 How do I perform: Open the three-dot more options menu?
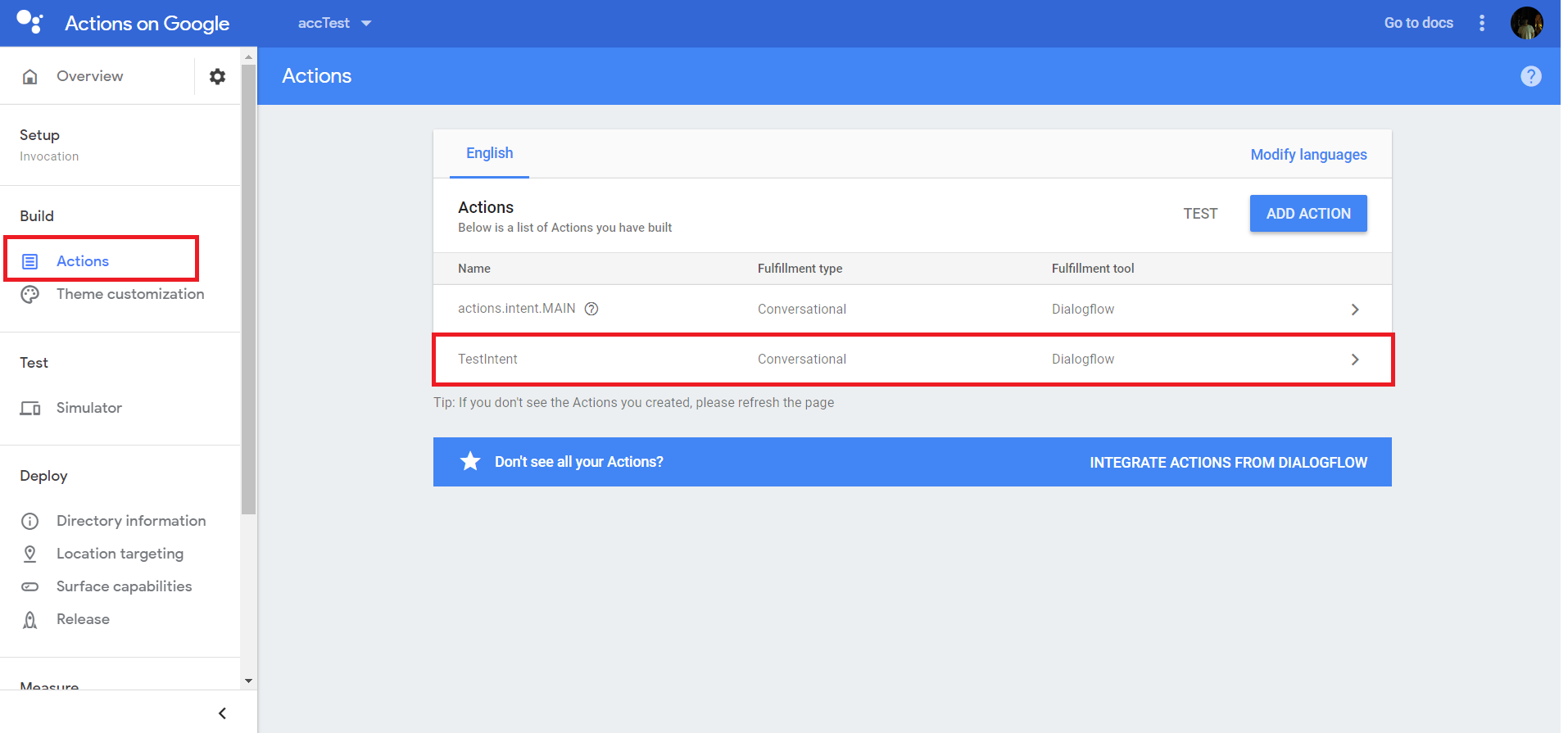point(1482,23)
